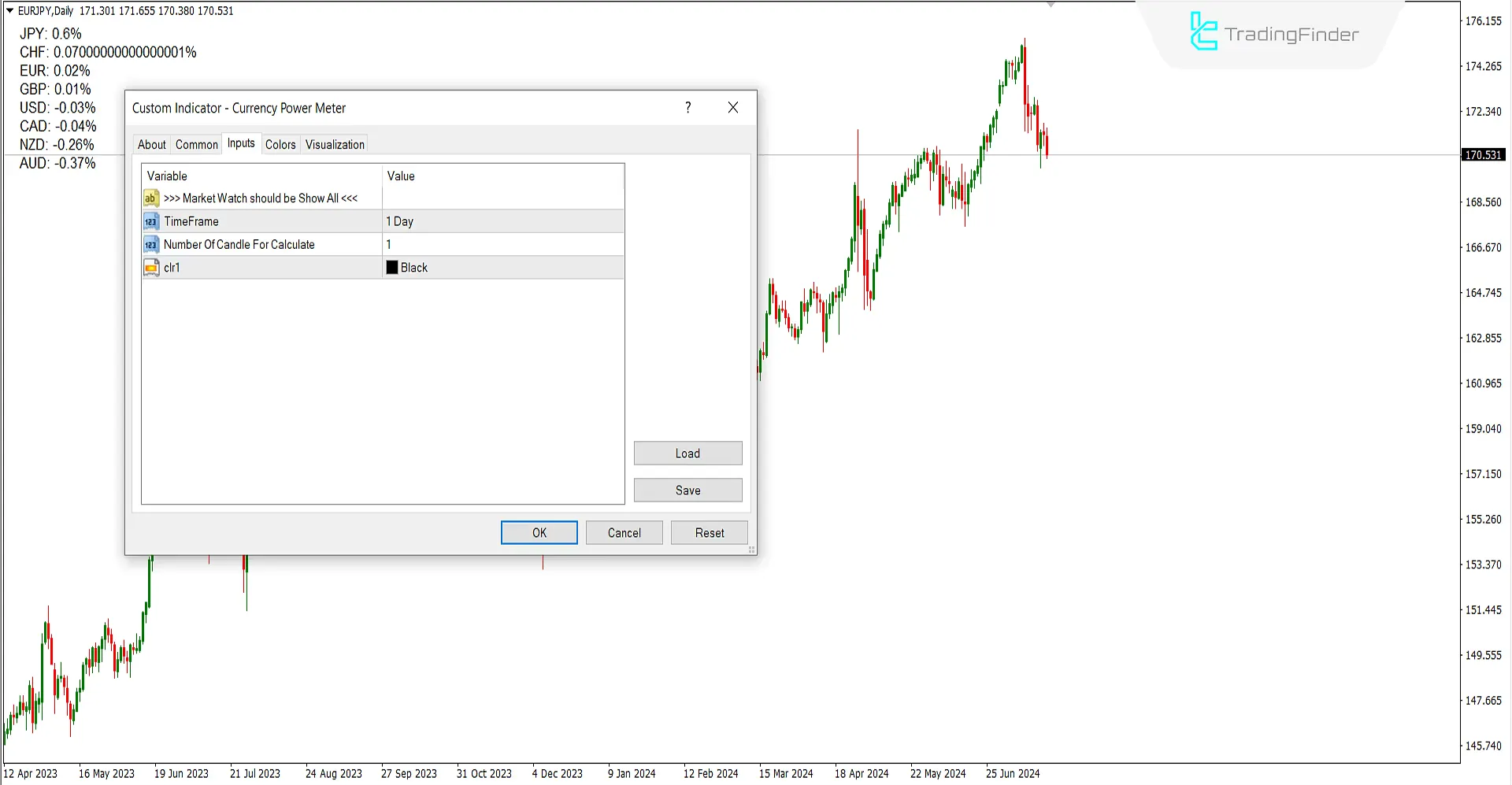The image size is (1512, 785).
Task: Open the Common tab
Action: pos(196,144)
